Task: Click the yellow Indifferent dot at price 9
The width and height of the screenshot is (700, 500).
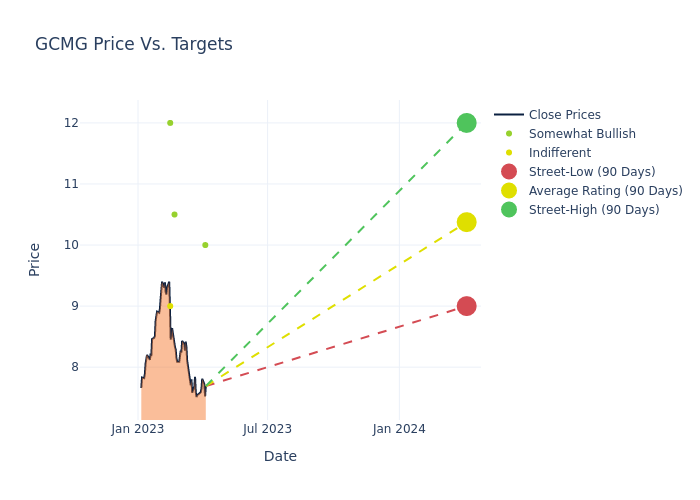Action: click(x=170, y=306)
